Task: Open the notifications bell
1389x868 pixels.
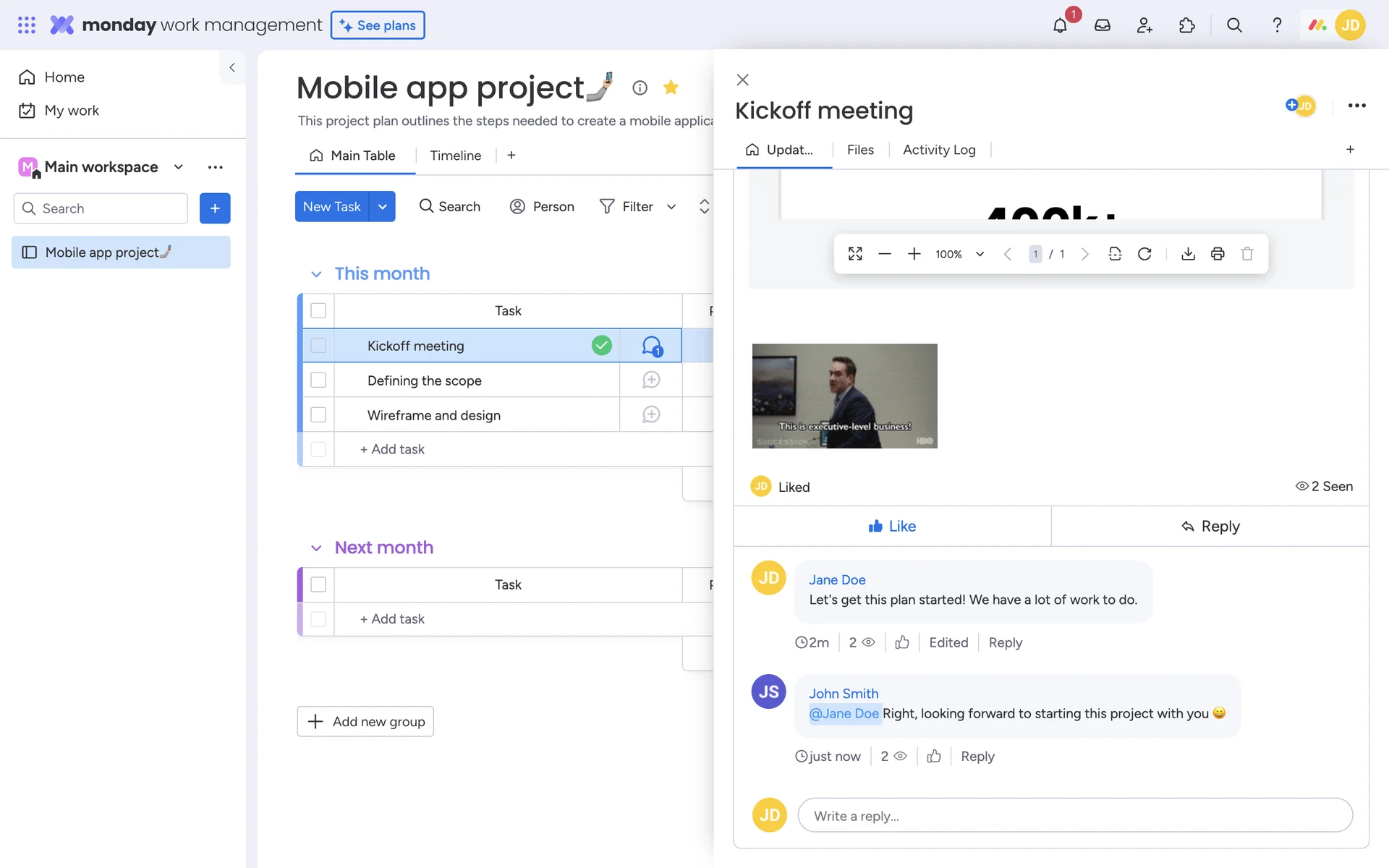Action: pos(1060,25)
